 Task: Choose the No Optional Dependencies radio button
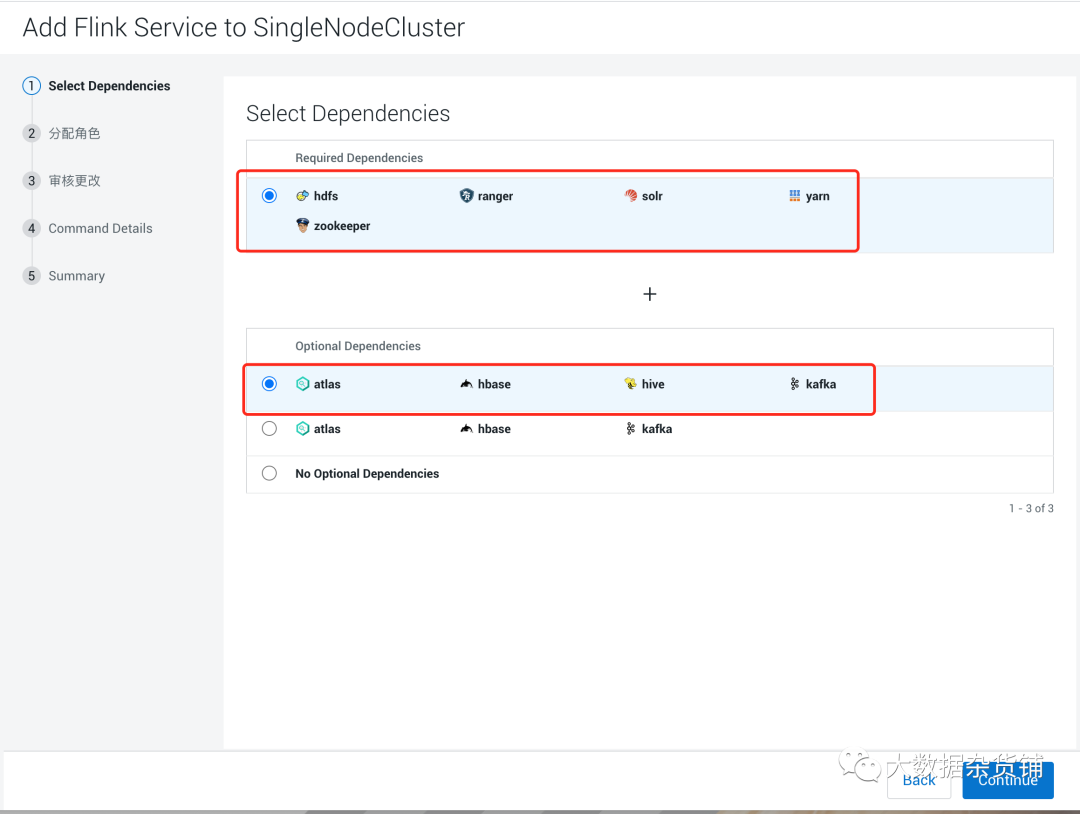tap(269, 474)
